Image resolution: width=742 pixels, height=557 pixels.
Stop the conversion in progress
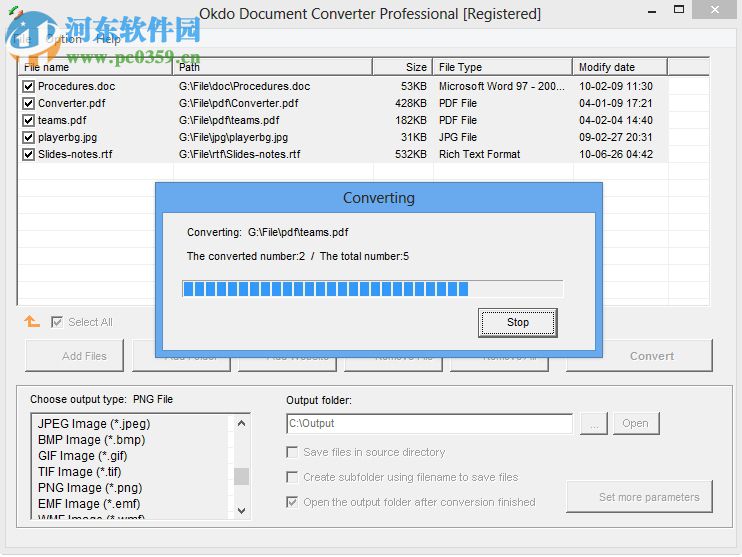[x=518, y=322]
